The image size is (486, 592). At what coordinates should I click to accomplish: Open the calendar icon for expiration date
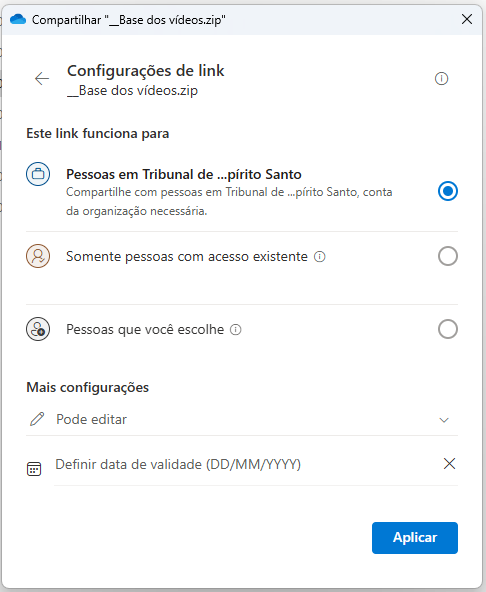coord(34,469)
